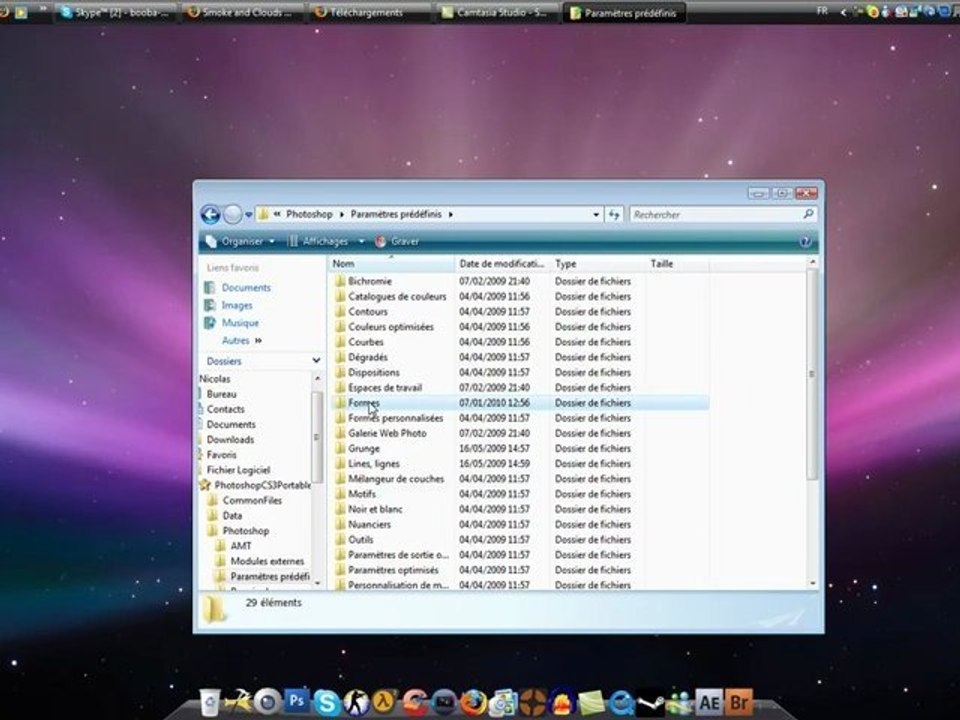Launch Counter-Strike dock icon
The width and height of the screenshot is (960, 720).
(x=356, y=702)
